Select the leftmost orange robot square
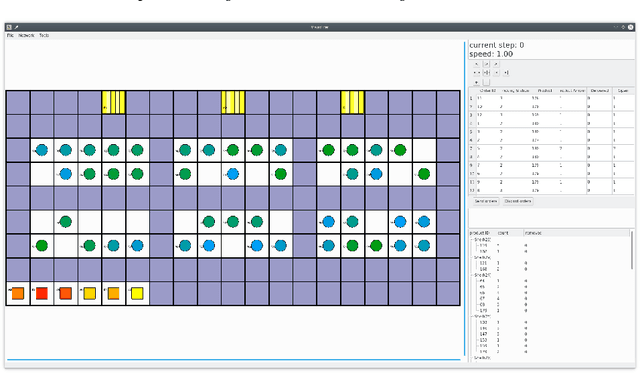Screen dimensions: 640x374 tap(18, 293)
